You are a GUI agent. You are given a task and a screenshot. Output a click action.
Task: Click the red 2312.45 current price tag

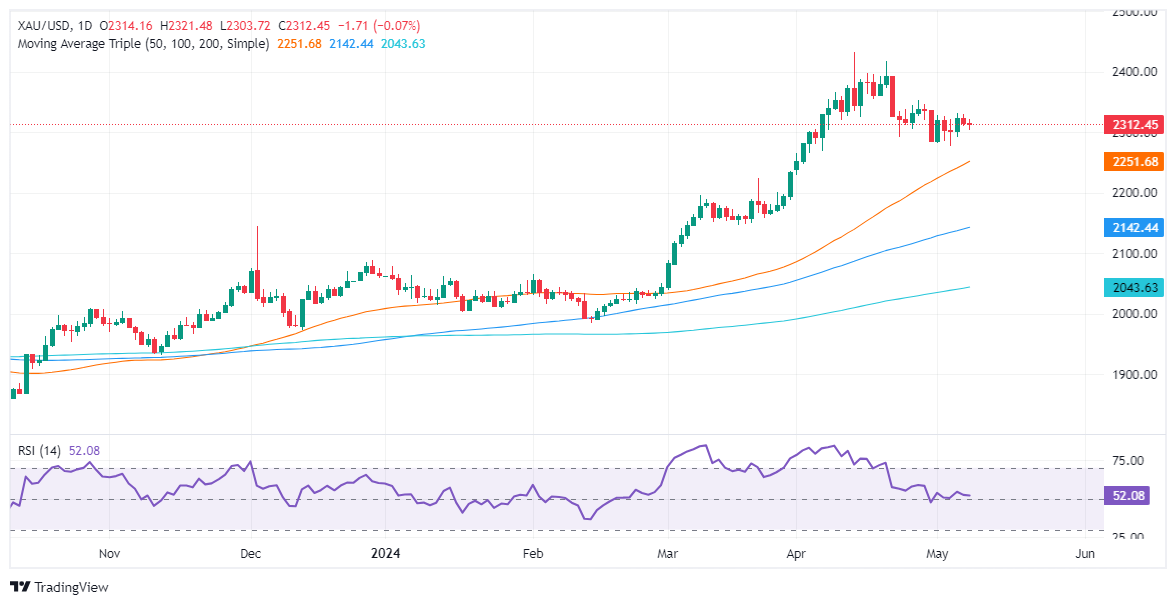click(x=1127, y=125)
